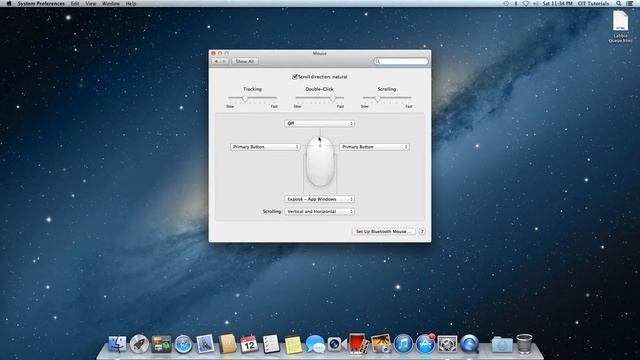
Task: Click the preferences search field
Action: click(401, 61)
